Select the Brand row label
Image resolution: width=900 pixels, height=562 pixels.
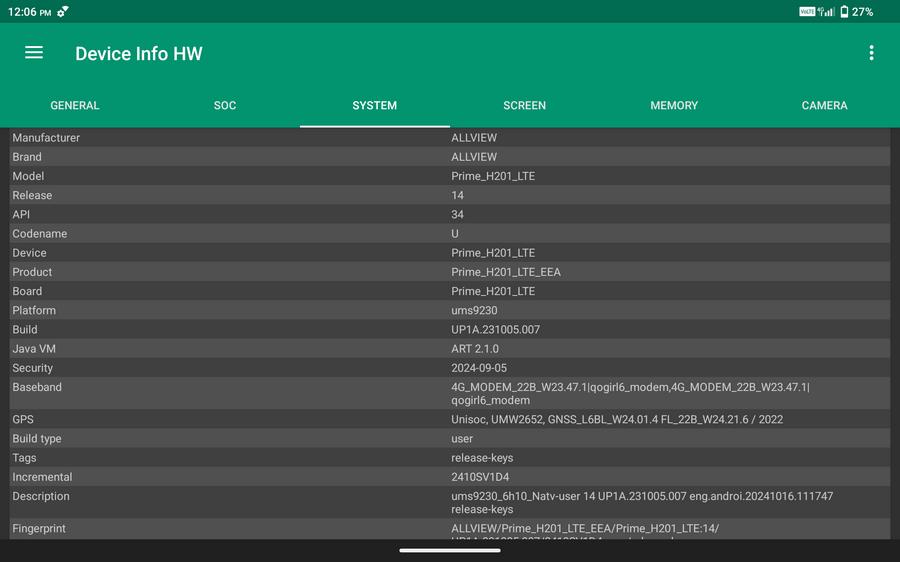[x=27, y=157]
